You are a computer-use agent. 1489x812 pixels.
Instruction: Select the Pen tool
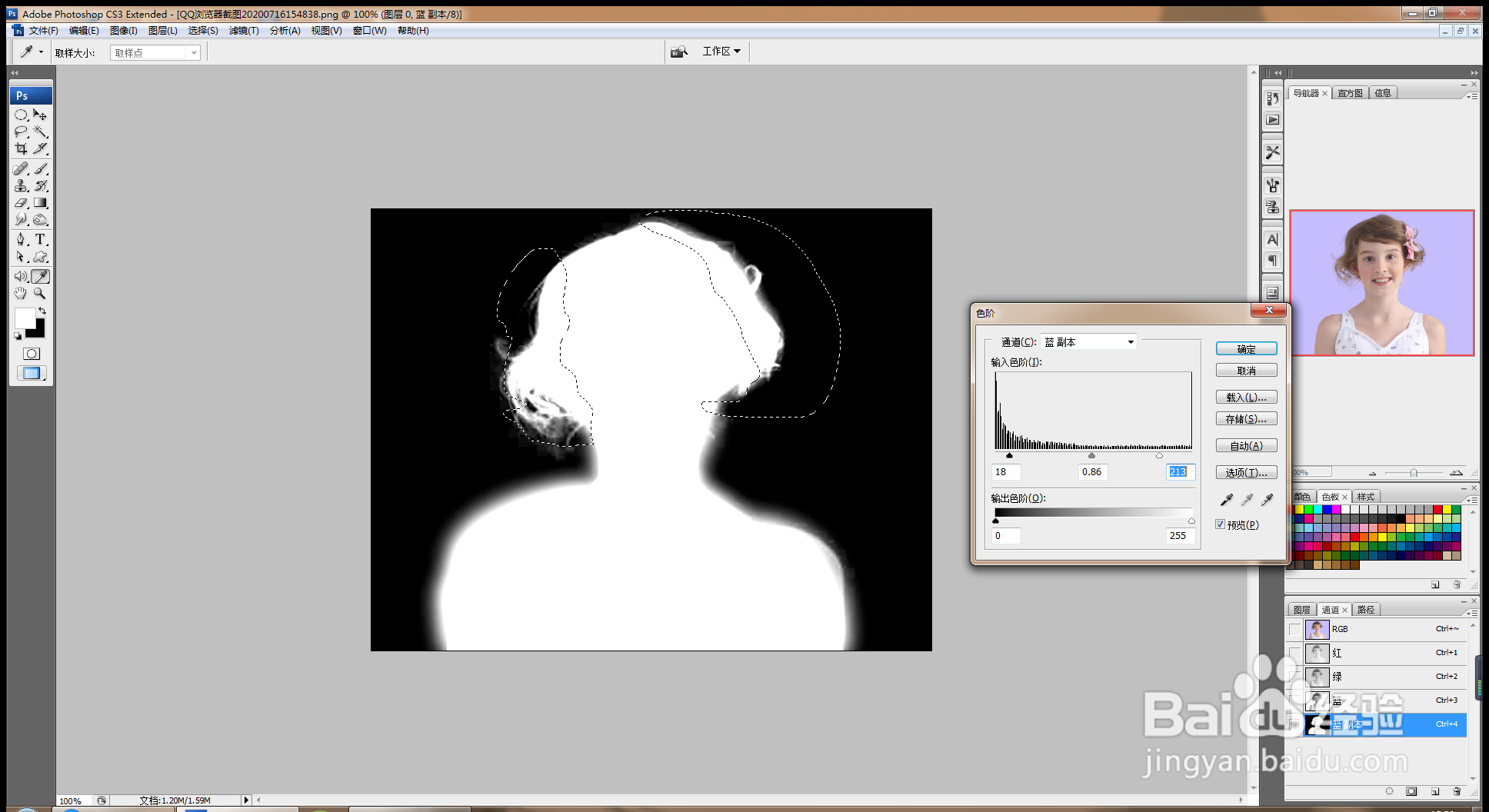click(x=21, y=239)
